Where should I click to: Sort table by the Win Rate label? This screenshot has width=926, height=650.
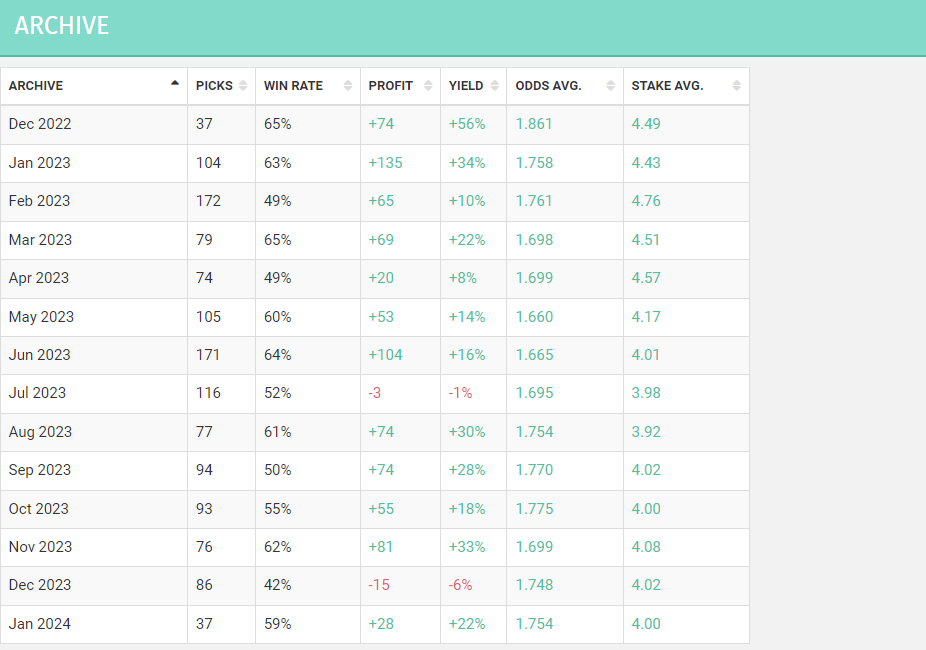pos(293,86)
